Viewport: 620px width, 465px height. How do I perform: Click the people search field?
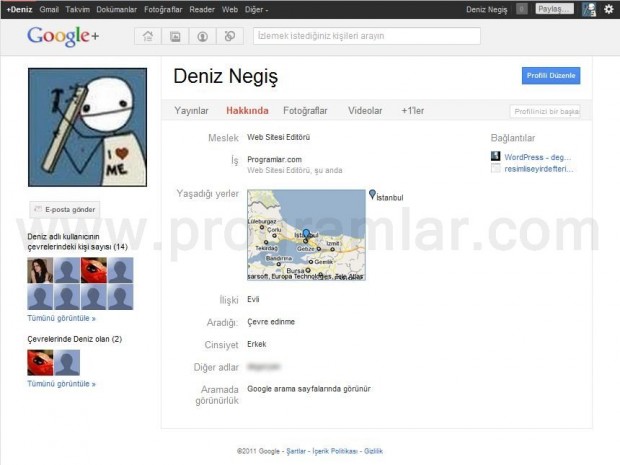click(367, 36)
